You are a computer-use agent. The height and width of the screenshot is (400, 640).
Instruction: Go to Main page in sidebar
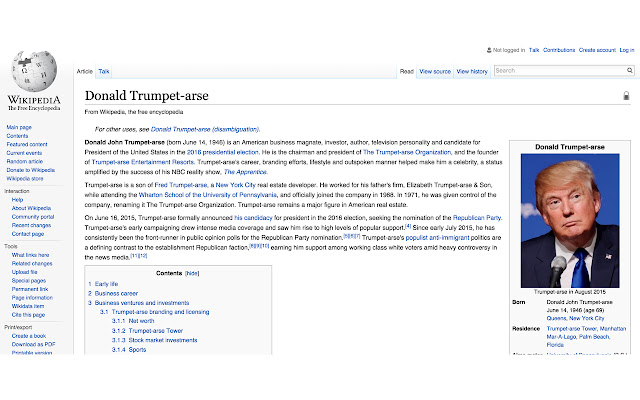(19, 127)
